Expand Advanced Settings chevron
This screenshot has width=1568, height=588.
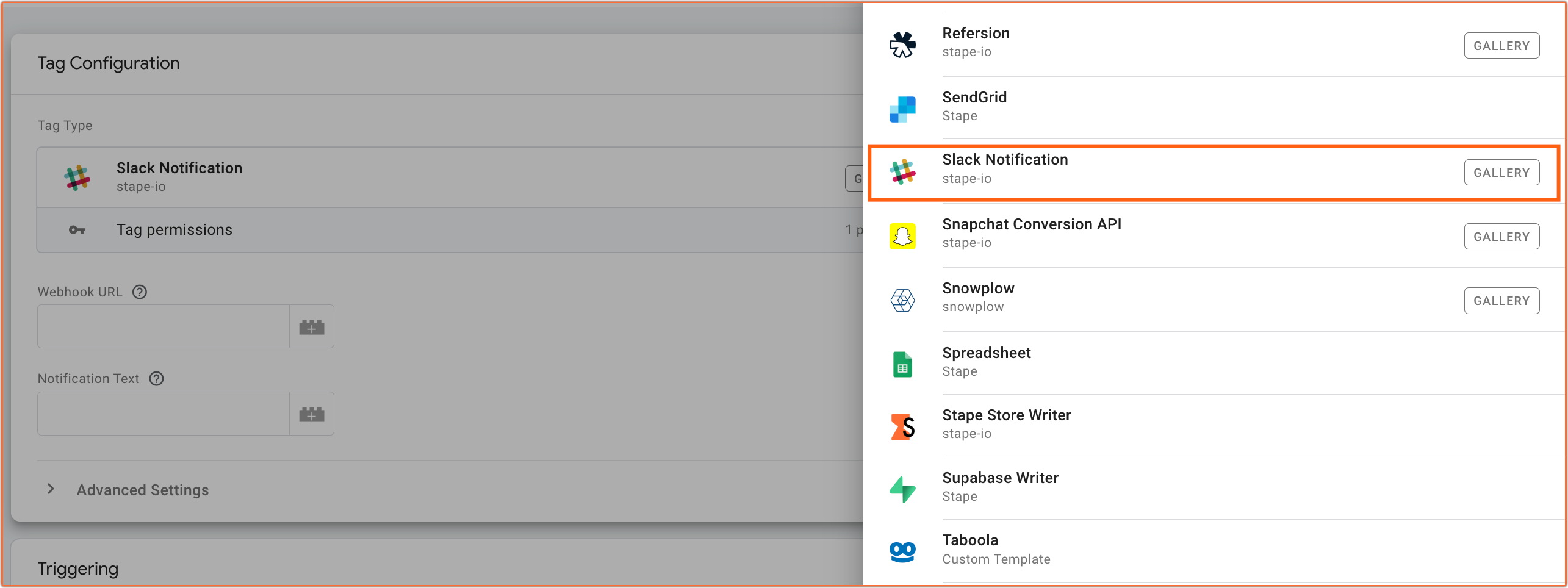pos(51,489)
